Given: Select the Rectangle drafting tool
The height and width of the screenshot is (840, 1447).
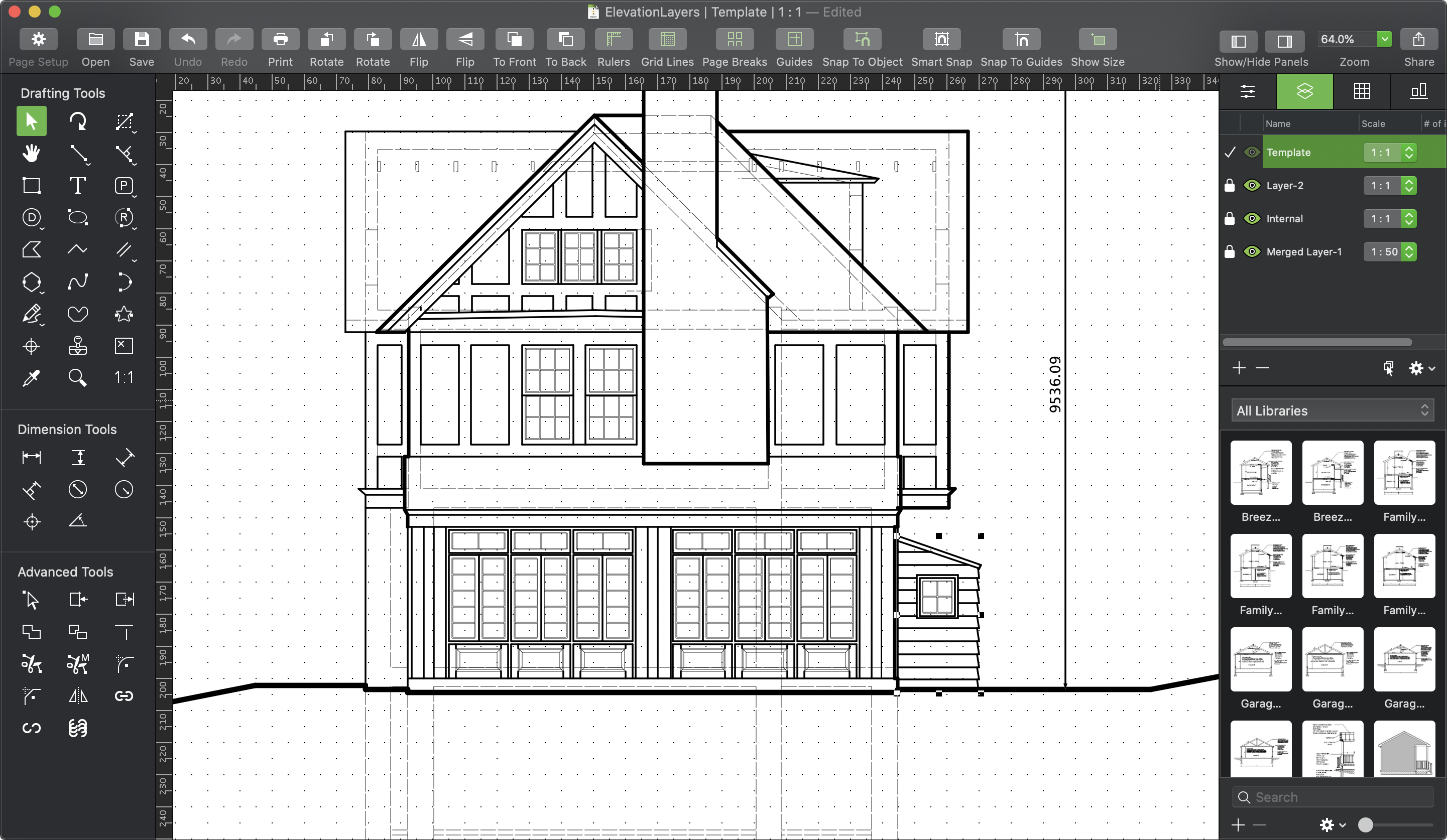Looking at the screenshot, I should pos(32,186).
